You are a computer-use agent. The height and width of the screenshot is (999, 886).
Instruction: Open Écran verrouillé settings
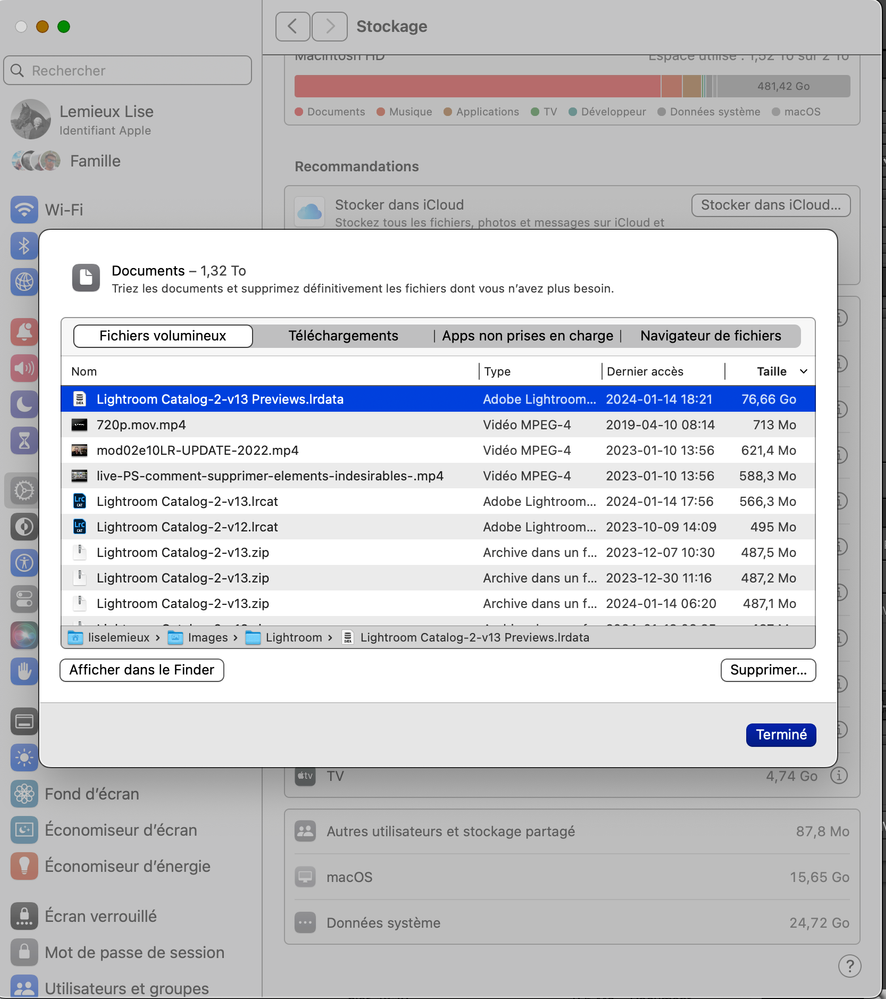[x=83, y=916]
